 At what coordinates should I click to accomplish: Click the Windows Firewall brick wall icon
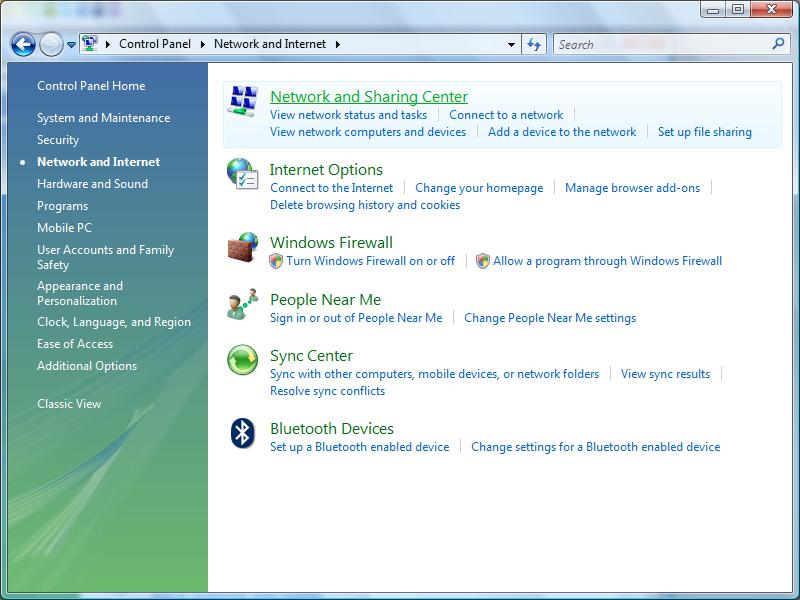point(243,247)
